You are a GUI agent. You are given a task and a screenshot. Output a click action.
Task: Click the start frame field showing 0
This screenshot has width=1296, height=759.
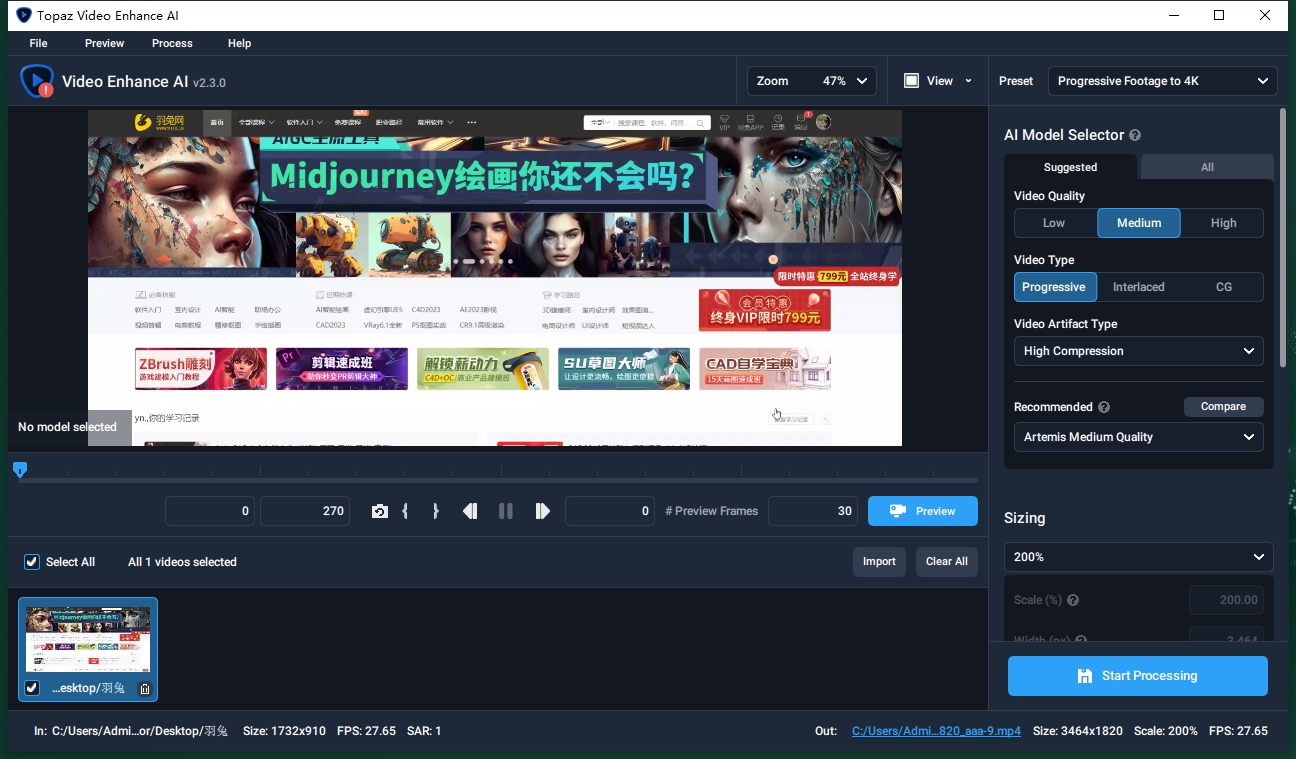[x=210, y=511]
